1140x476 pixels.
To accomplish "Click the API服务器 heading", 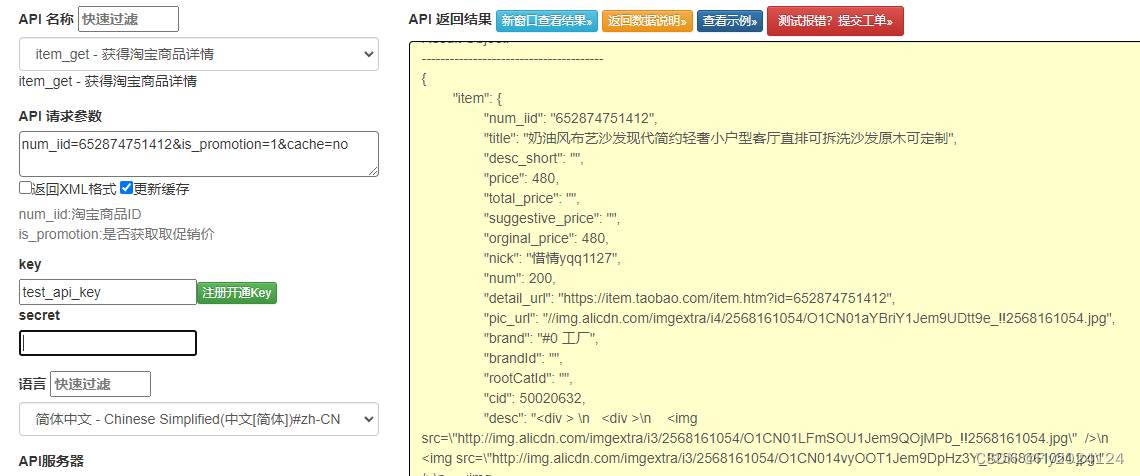I will (x=51, y=461).
